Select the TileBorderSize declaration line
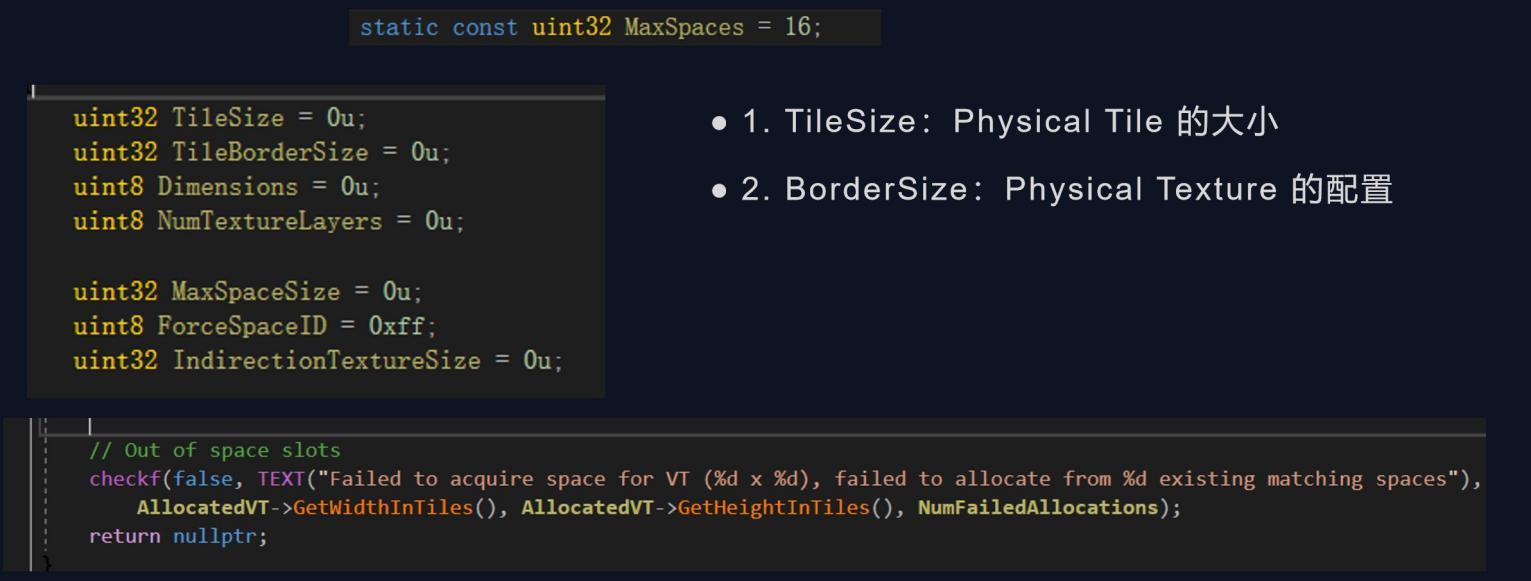 pos(262,152)
